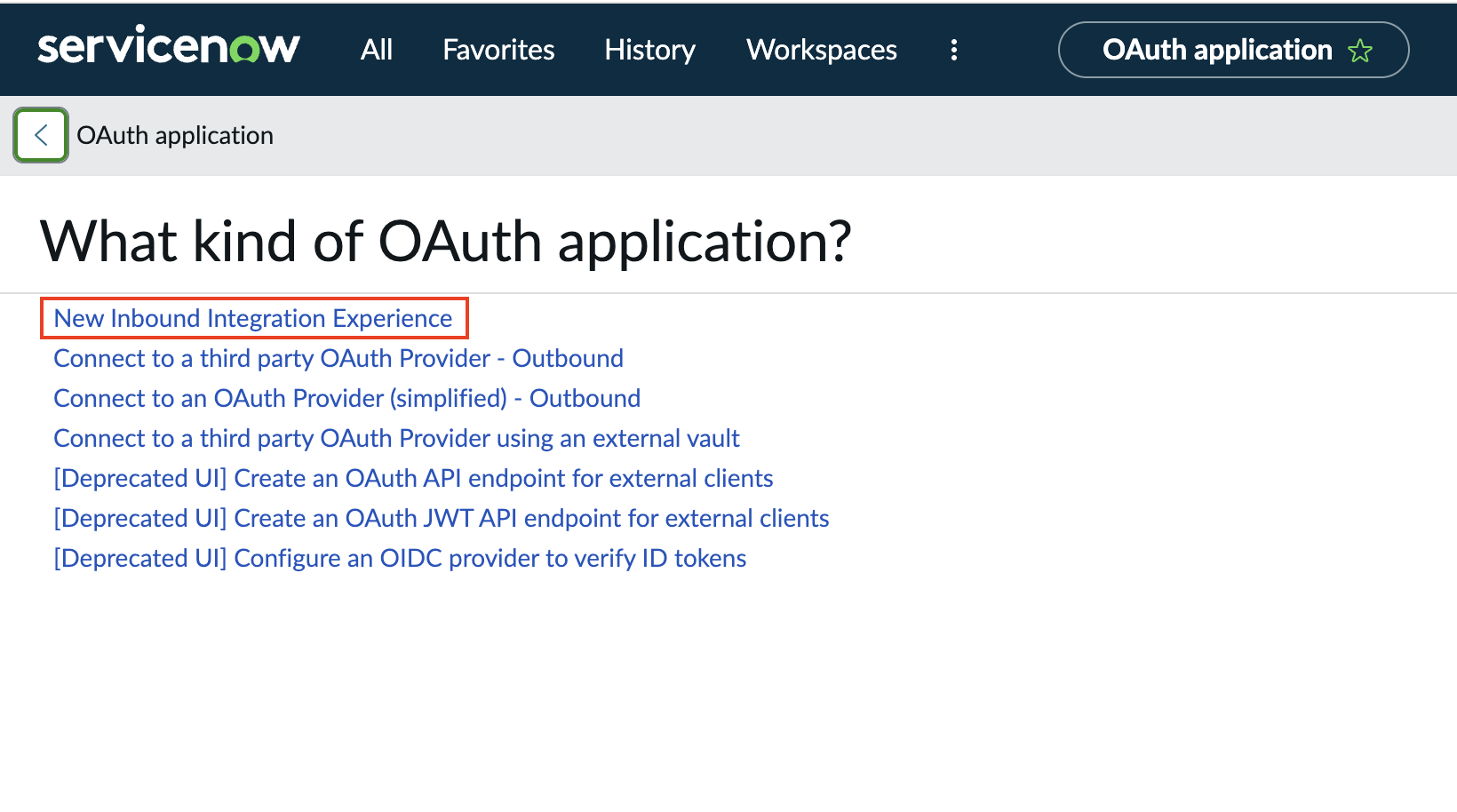Open the Favorites menu
This screenshot has height=812, width=1457.
(498, 50)
